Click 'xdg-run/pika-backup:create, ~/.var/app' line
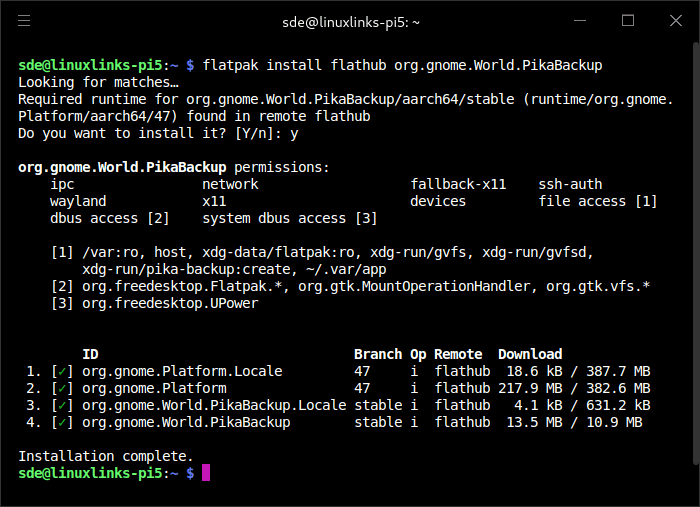 [234, 269]
